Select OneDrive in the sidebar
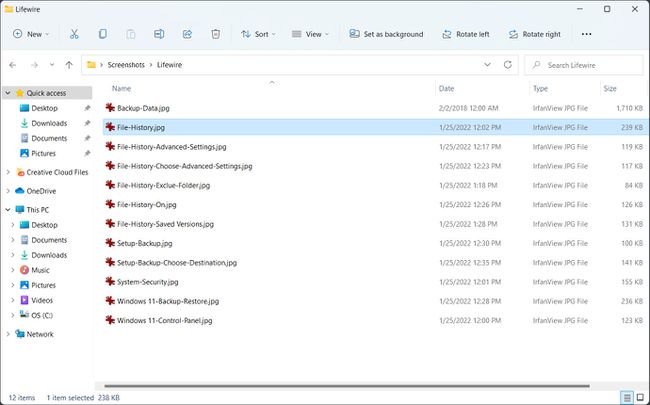 tap(41, 191)
